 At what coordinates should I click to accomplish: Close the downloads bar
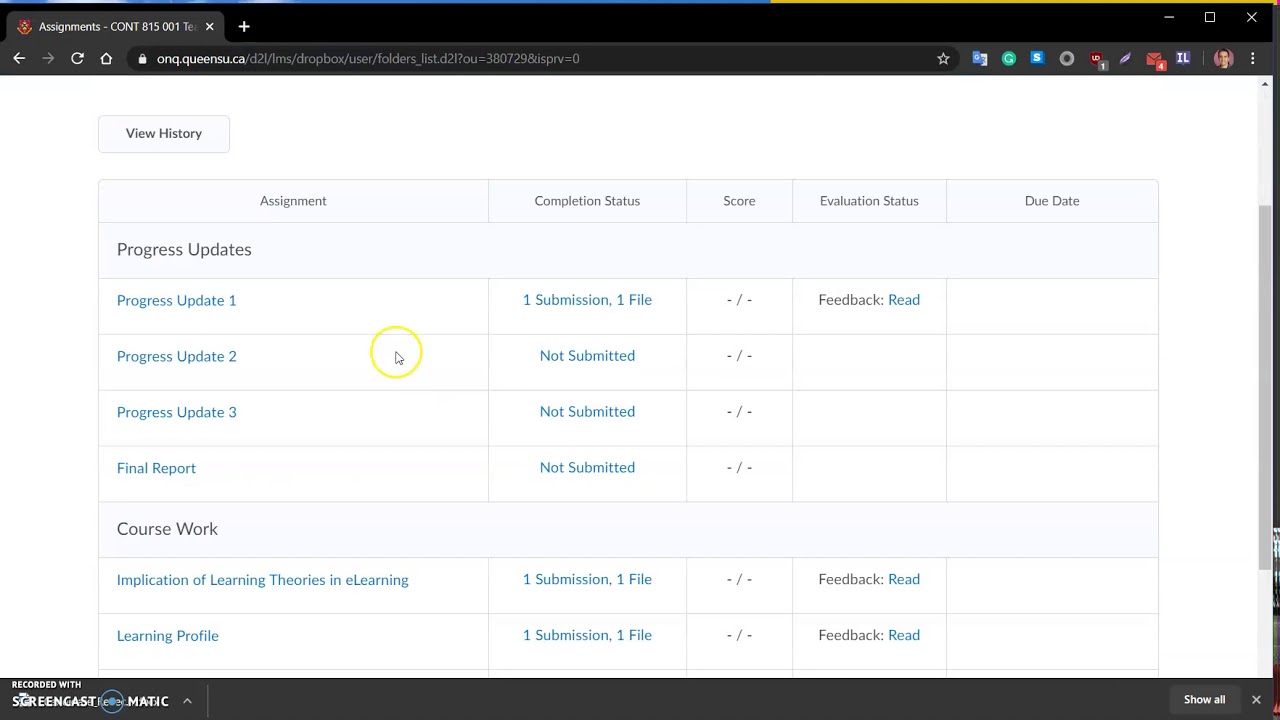click(x=1256, y=700)
